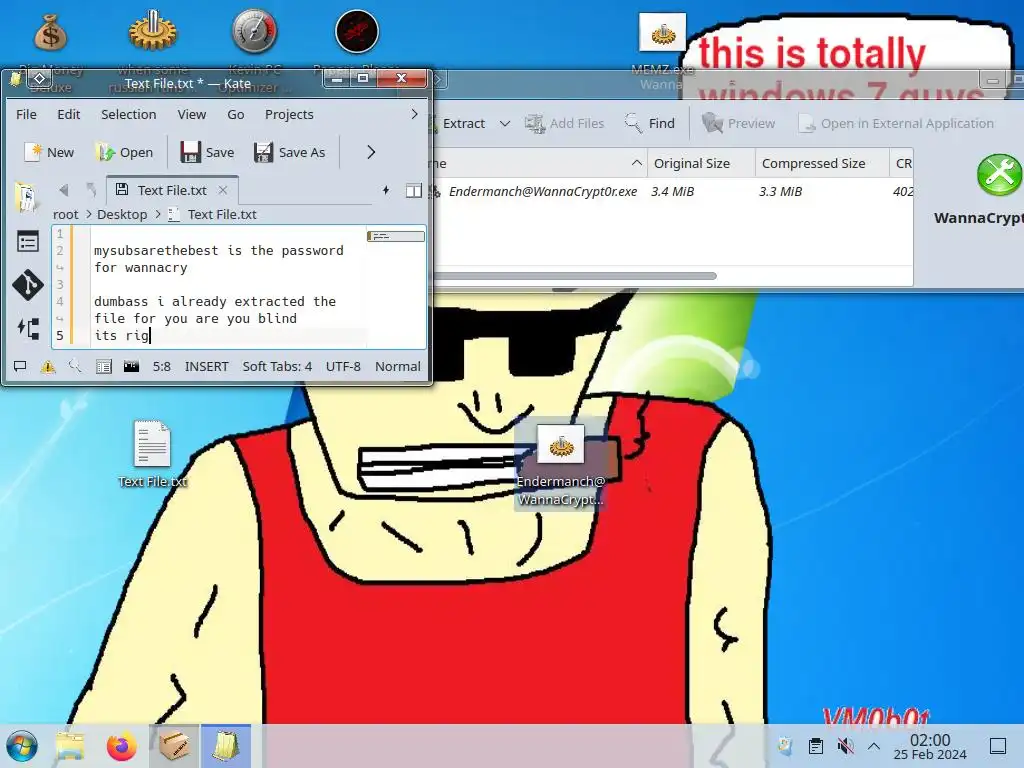Screen dimensions: 1024x768
Task: Click root in the breadcrumb path
Action: pos(65,214)
